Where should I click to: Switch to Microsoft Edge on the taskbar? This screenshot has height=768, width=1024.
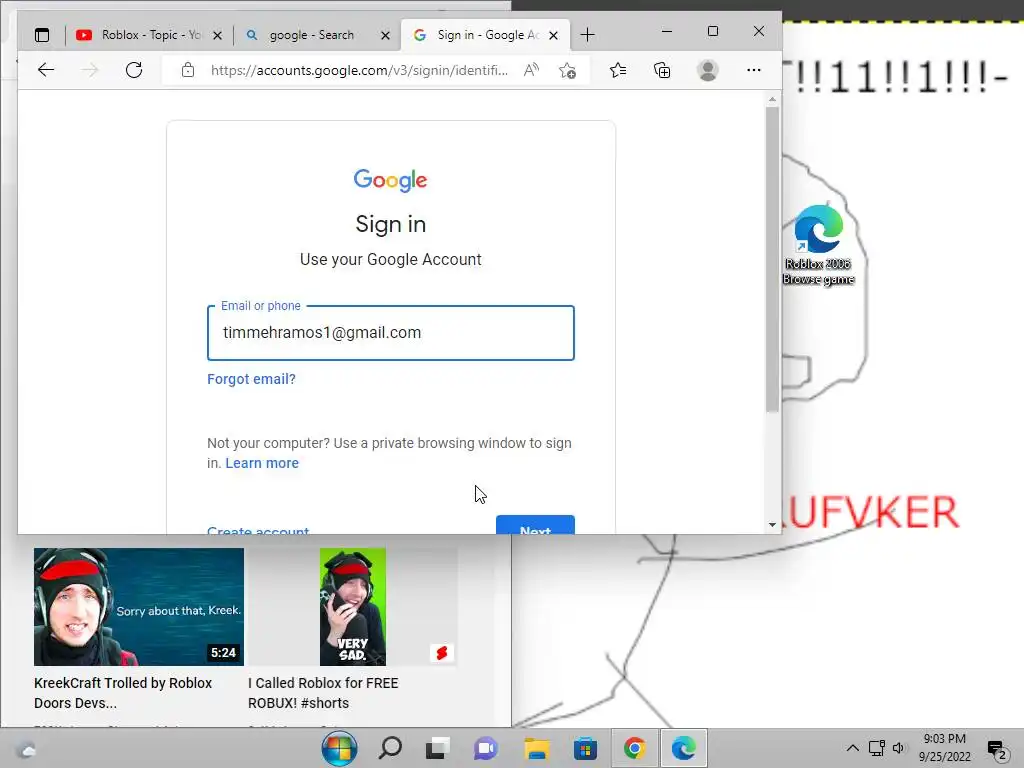(x=683, y=748)
